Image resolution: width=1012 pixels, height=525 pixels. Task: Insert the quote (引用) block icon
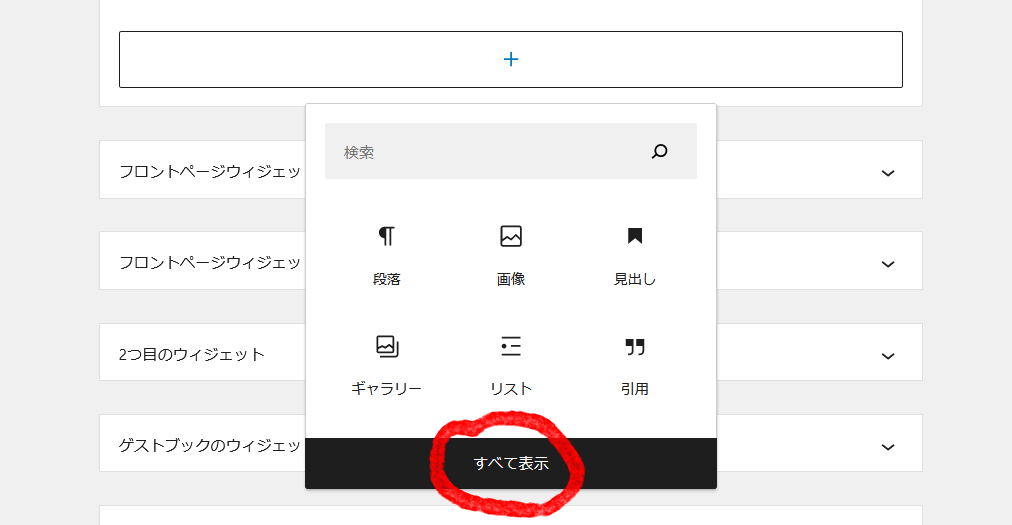coord(635,346)
